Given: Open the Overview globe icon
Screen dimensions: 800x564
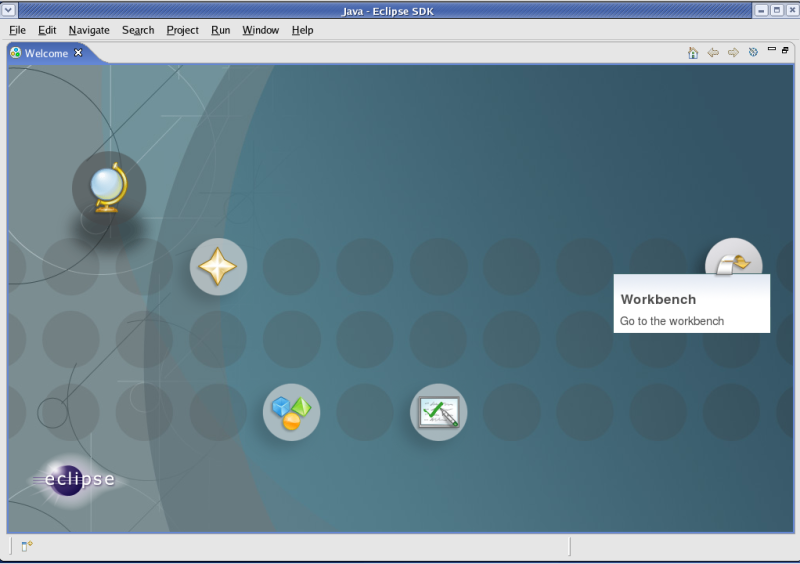Looking at the screenshot, I should 108,187.
